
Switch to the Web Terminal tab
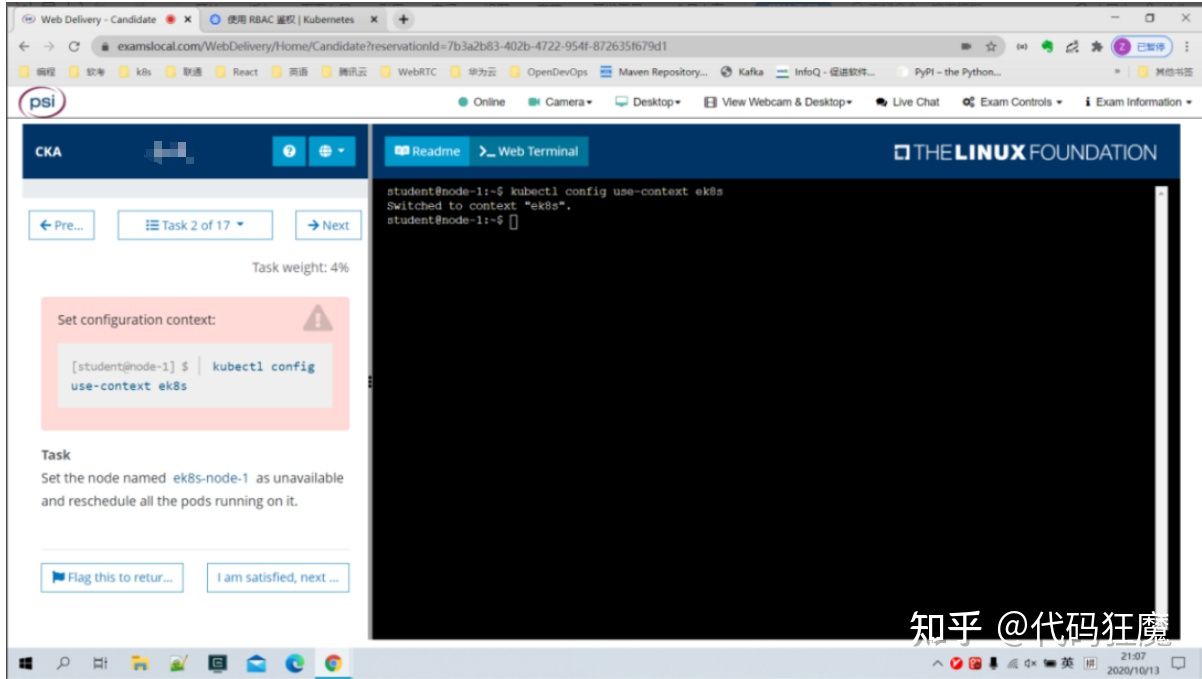point(528,152)
